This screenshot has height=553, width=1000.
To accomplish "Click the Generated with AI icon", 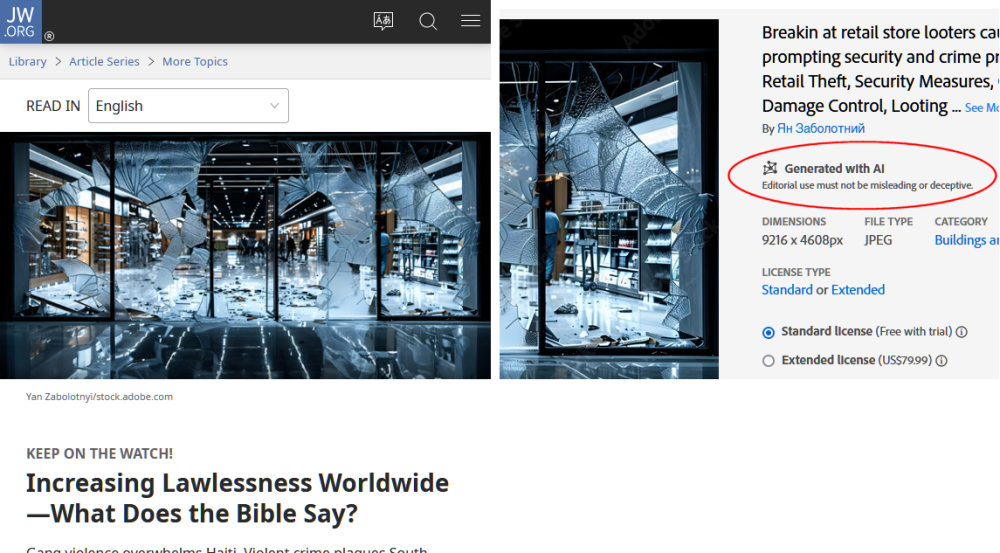I will pos(770,169).
